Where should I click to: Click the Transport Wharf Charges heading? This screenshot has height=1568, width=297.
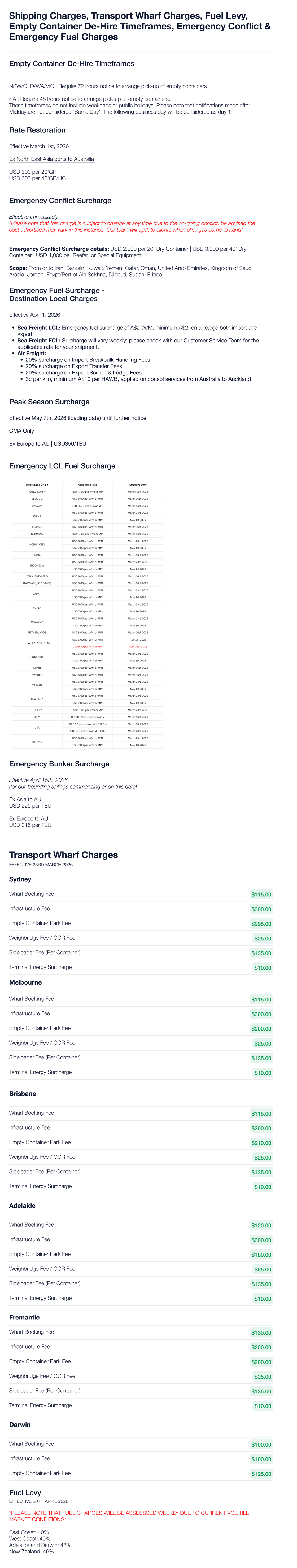(x=63, y=855)
